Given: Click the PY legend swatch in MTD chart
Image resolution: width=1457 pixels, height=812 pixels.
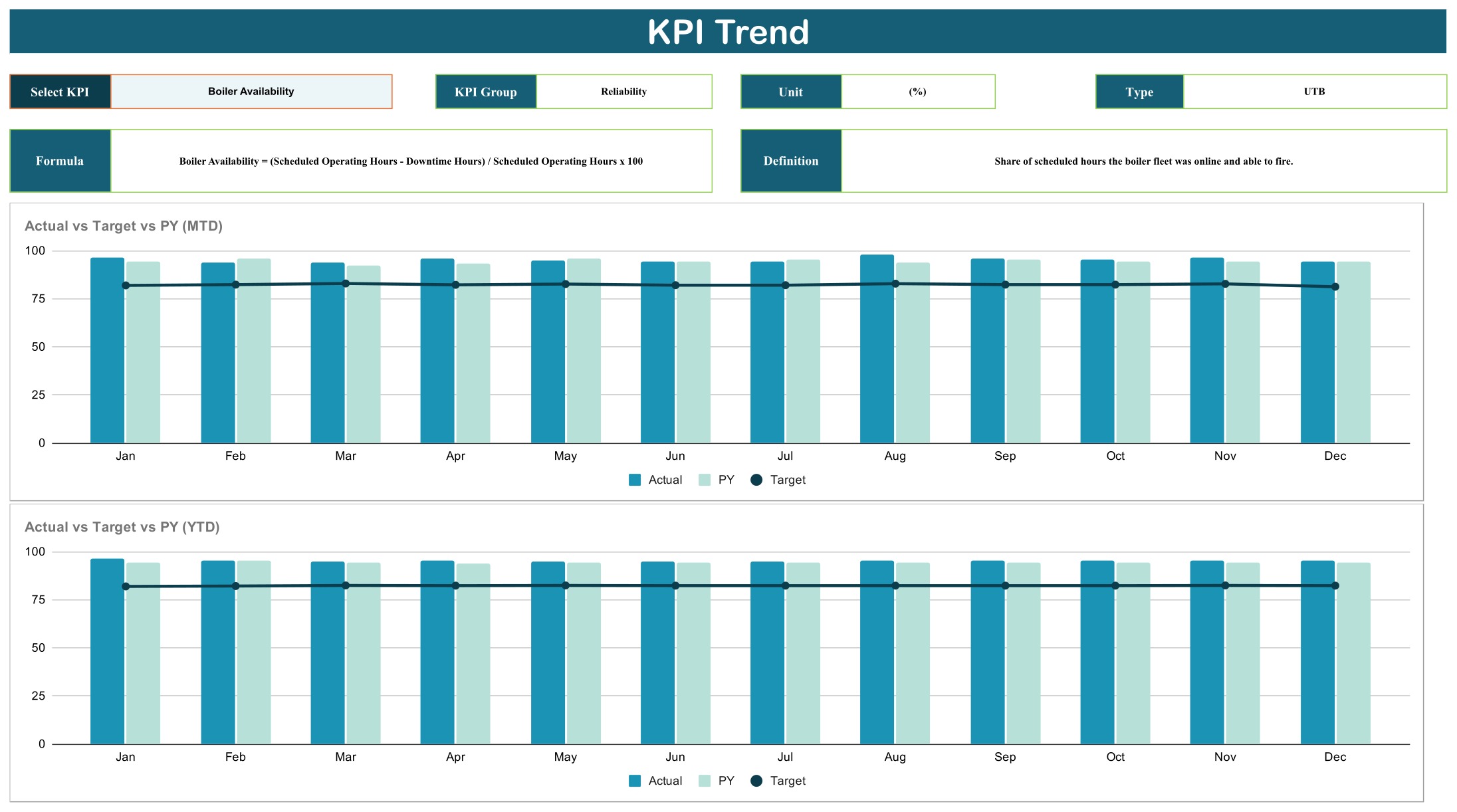Looking at the screenshot, I should tap(705, 480).
